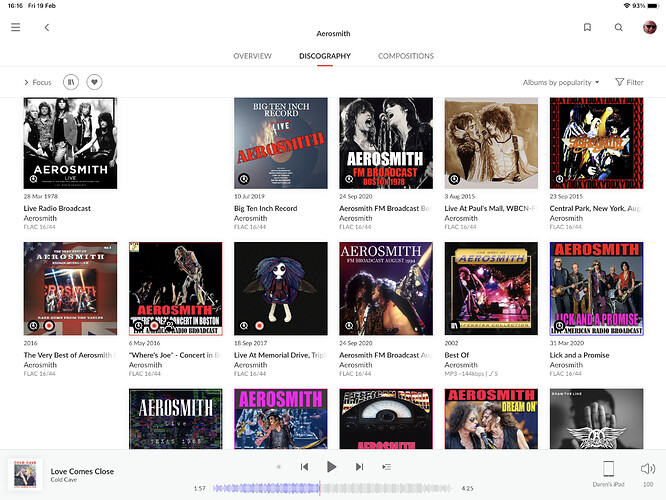
Task: Click Qobuz badge on Central Park cover
Action: click(x=560, y=179)
